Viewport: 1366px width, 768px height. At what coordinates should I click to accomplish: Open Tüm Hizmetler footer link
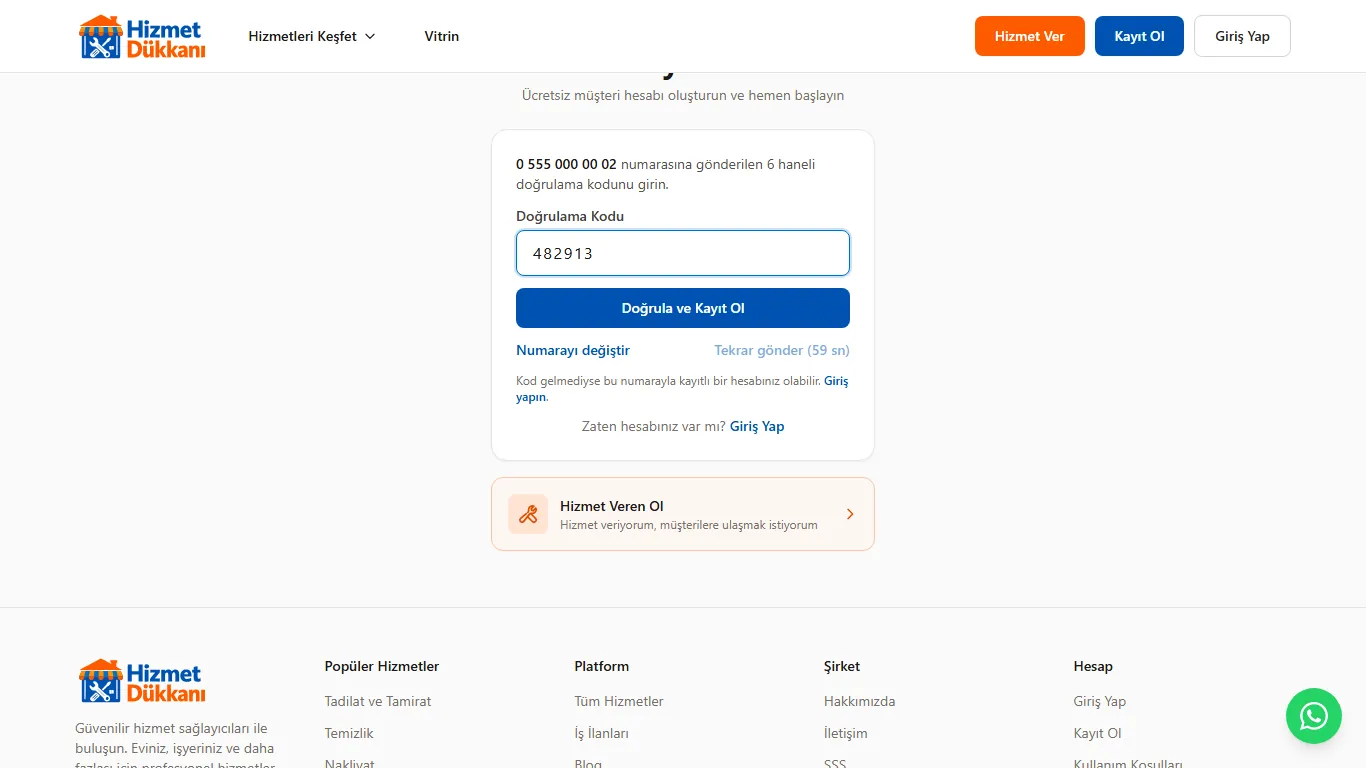pos(619,701)
